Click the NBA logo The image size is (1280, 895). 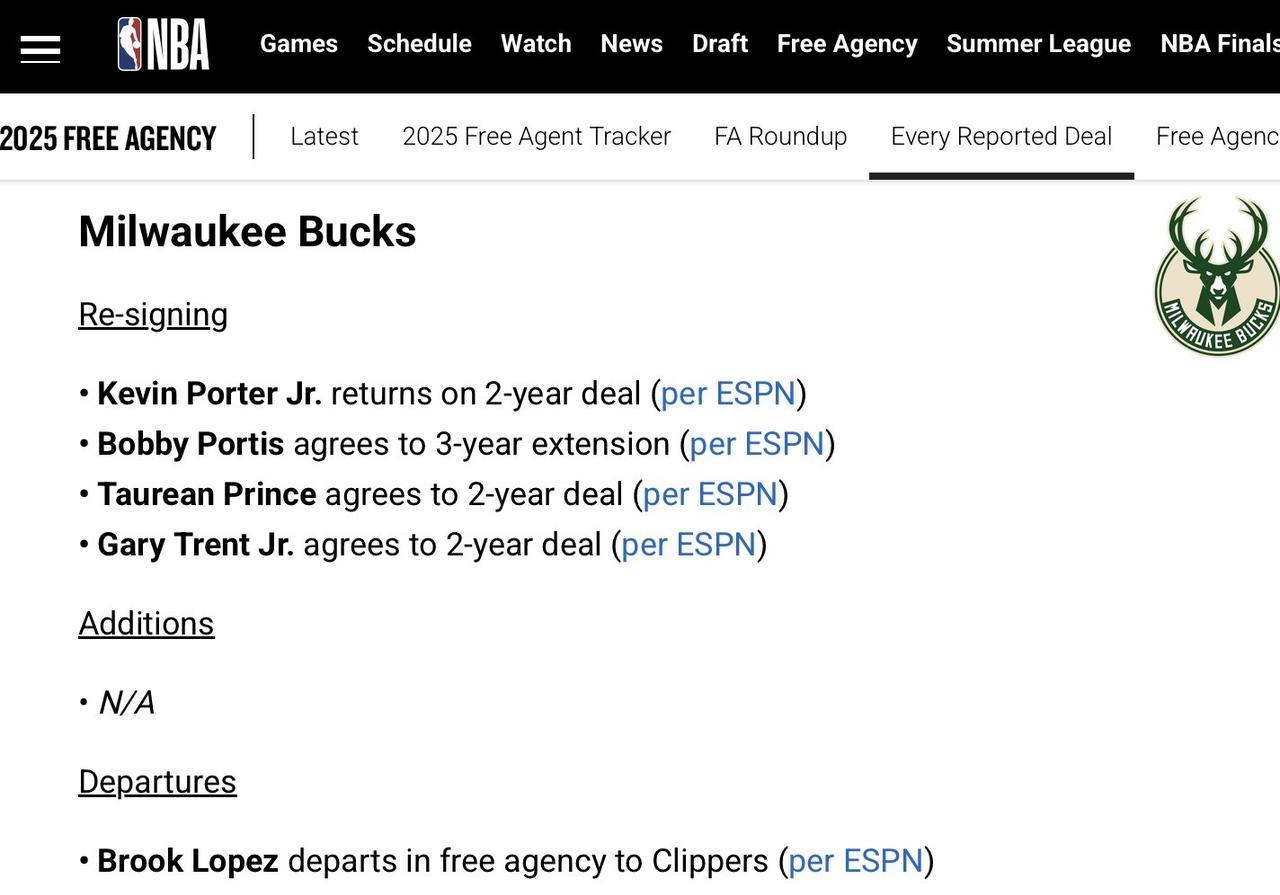163,44
